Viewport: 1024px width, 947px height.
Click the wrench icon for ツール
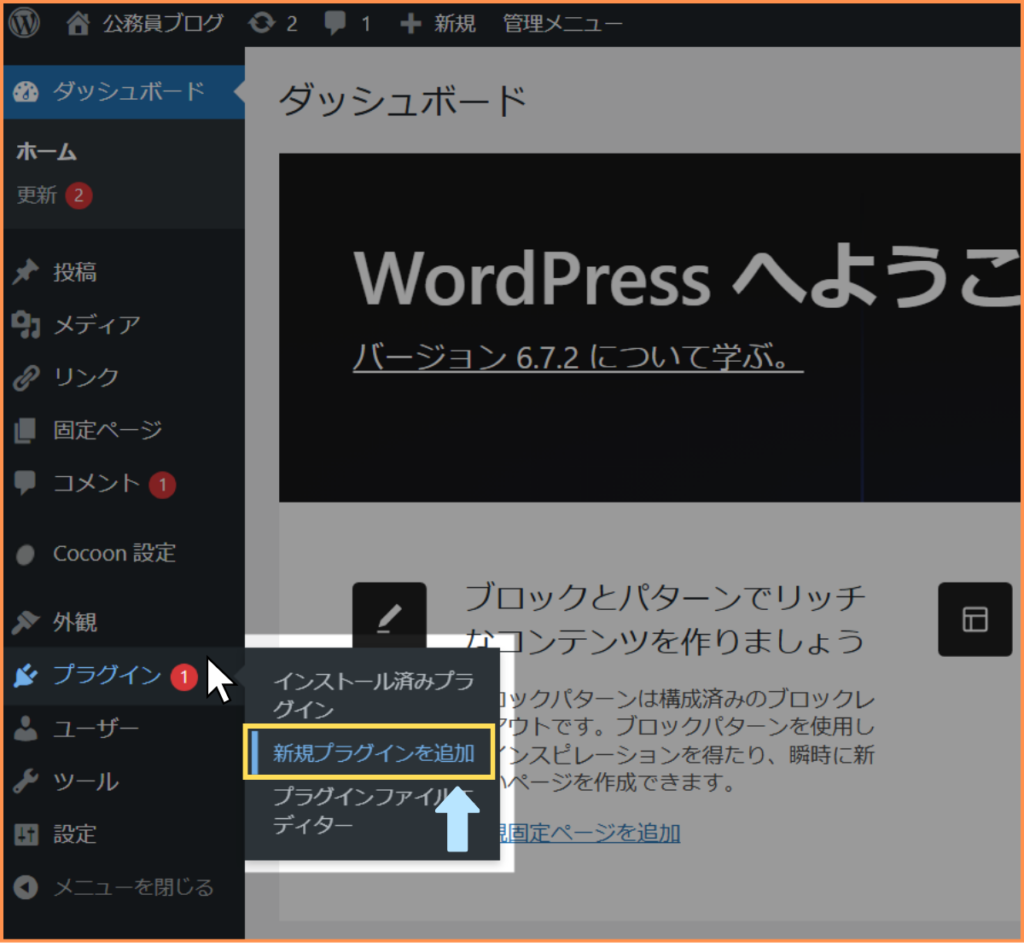(25, 782)
